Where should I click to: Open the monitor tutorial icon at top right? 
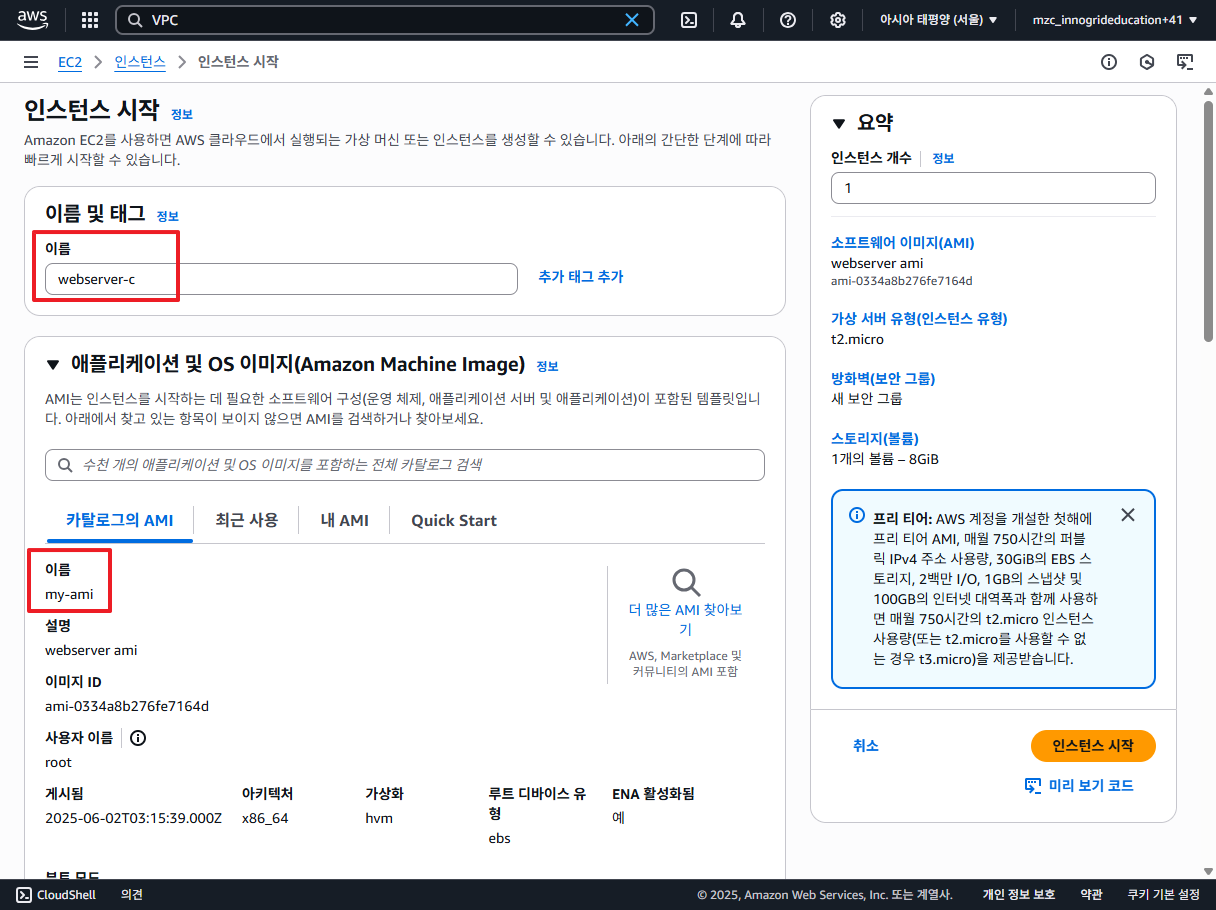1185,62
